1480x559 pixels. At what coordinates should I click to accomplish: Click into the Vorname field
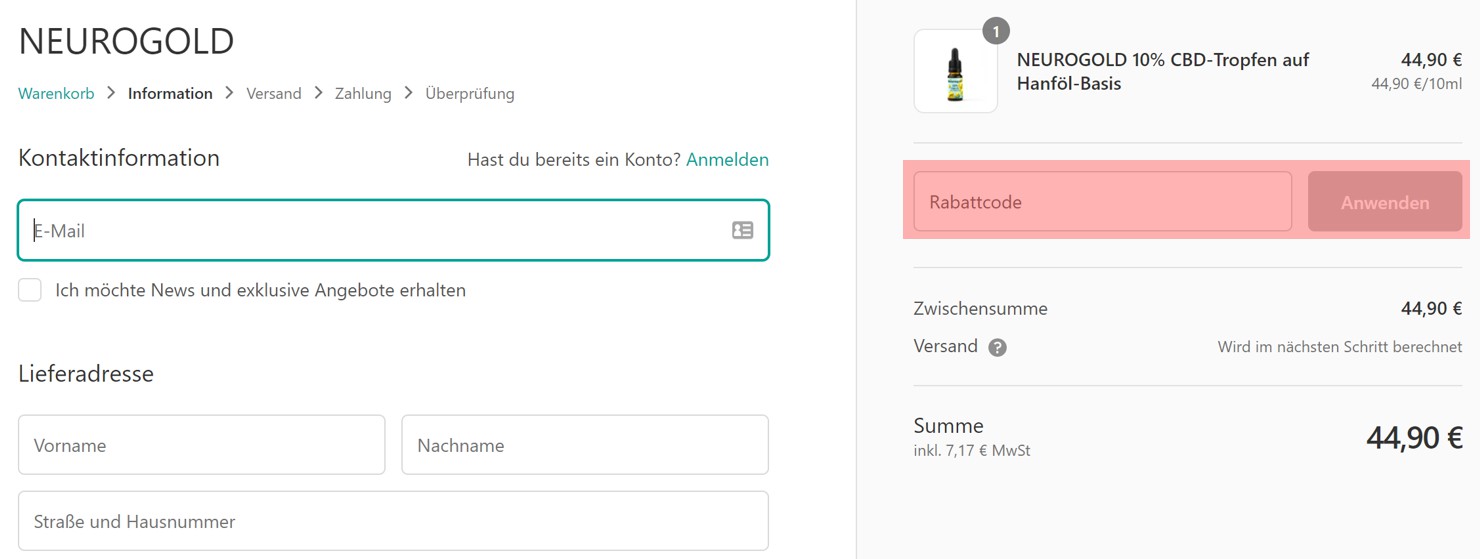(201, 445)
